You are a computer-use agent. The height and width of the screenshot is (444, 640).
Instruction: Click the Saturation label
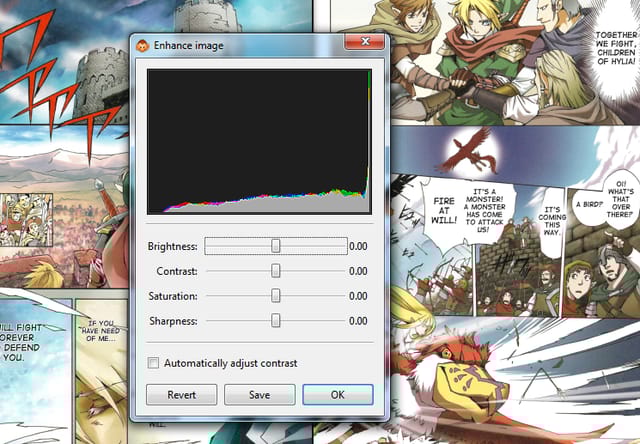(173, 296)
